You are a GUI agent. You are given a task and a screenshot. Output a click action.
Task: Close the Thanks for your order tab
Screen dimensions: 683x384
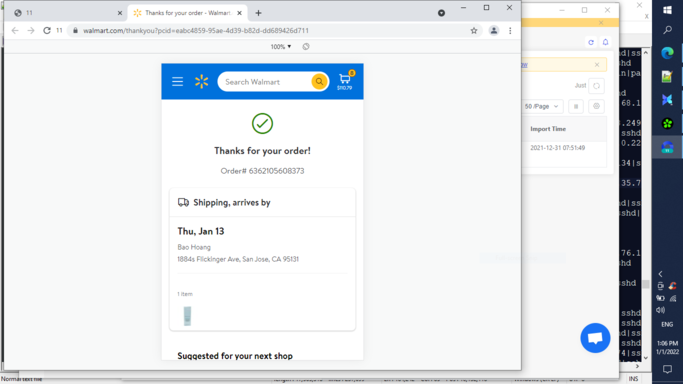[239, 13]
